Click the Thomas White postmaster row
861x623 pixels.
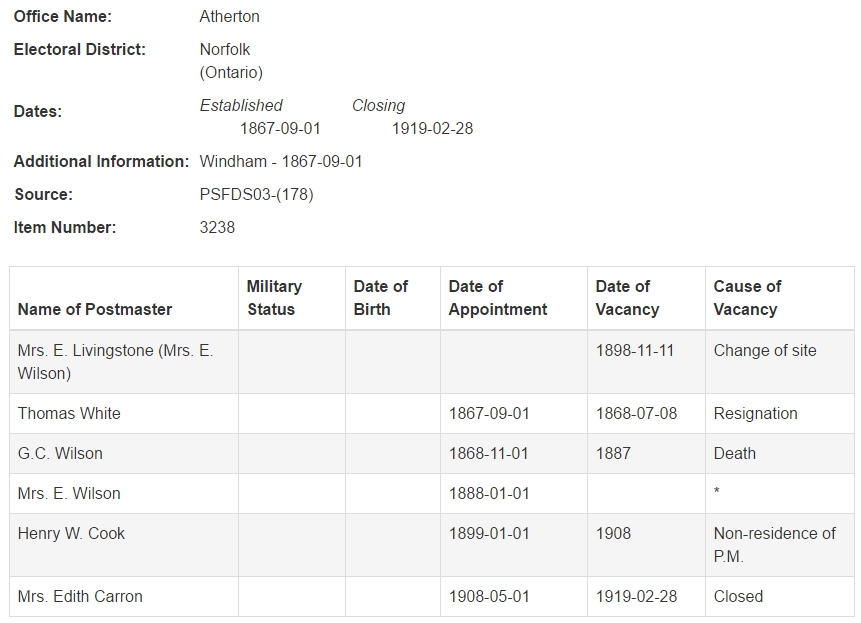432,413
